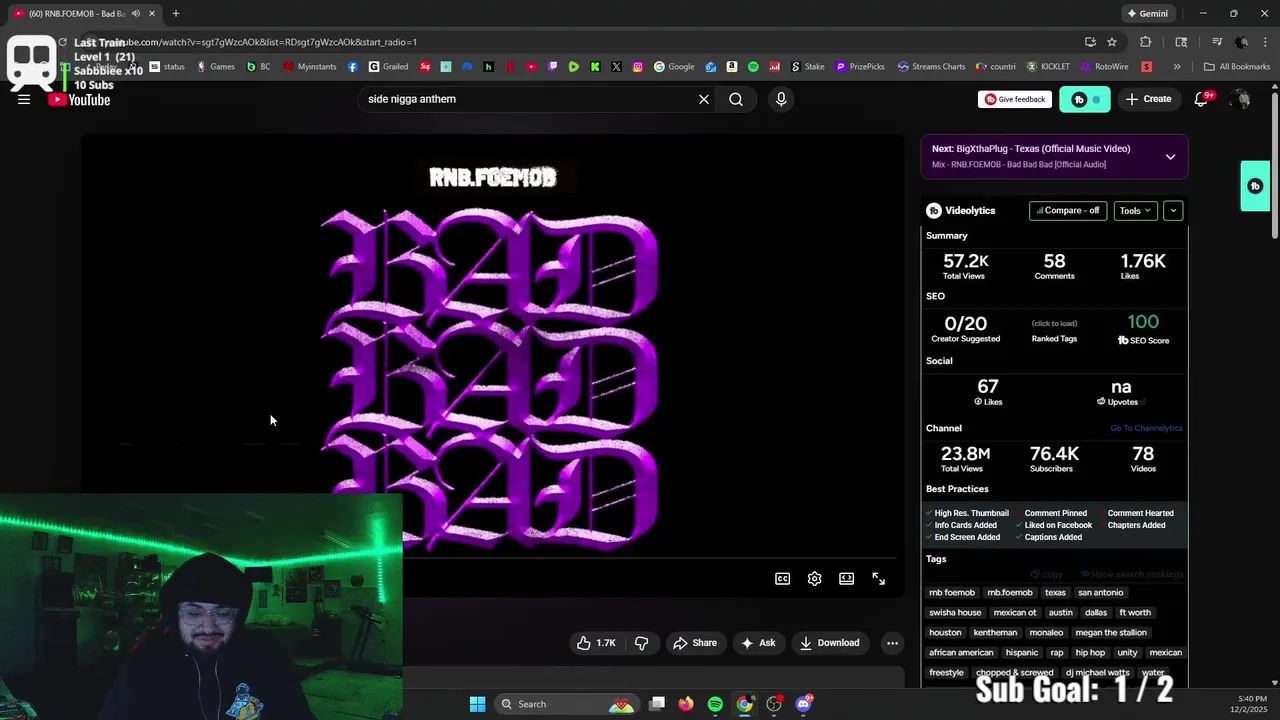Open the X (Twitter) bookmark
This screenshot has height=720, width=1280.
click(616, 67)
